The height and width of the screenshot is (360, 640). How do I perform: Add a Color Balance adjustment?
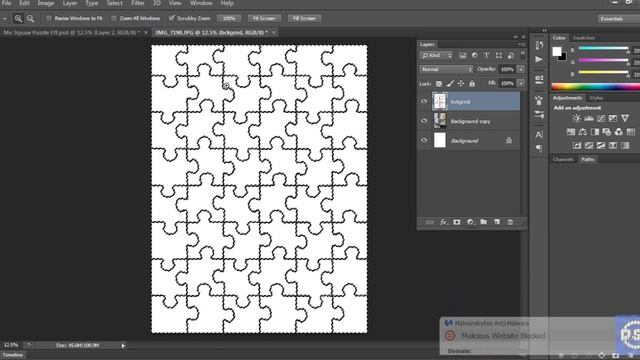[x=583, y=132]
